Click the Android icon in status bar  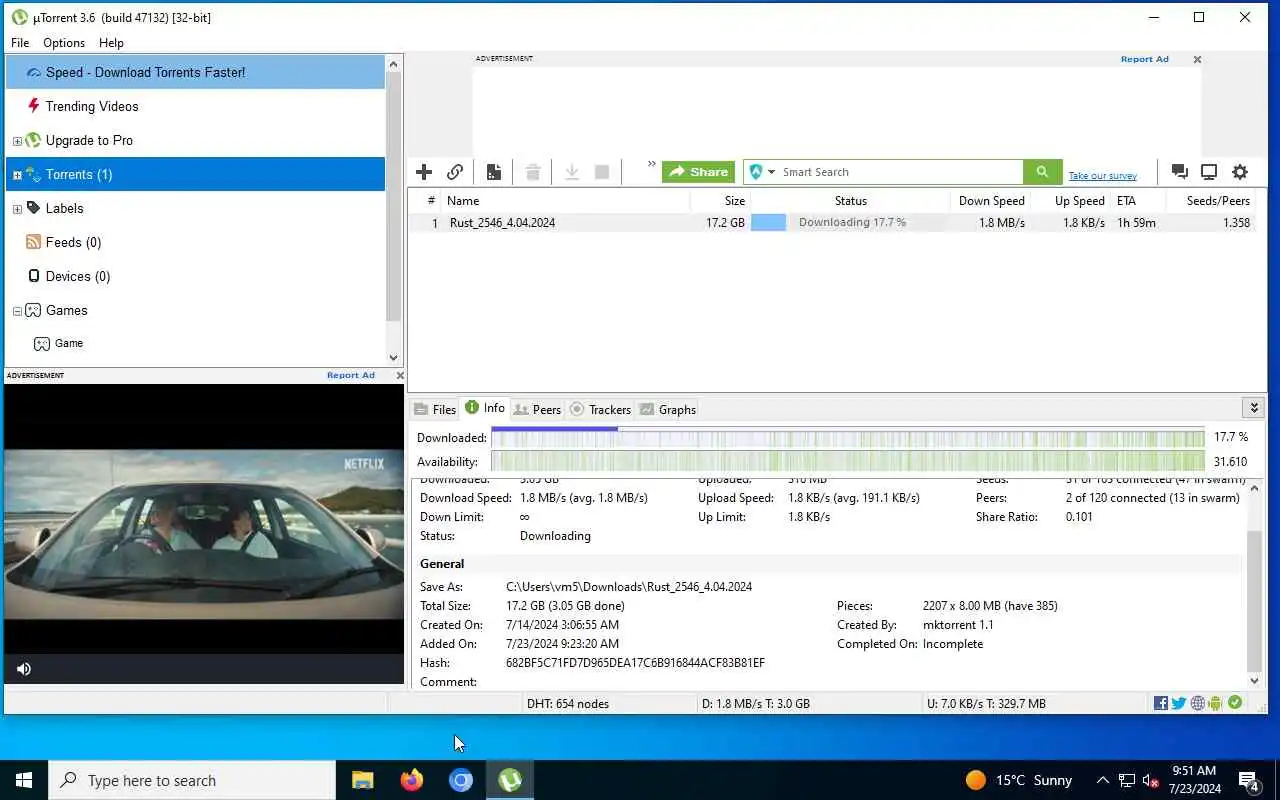pos(1215,703)
